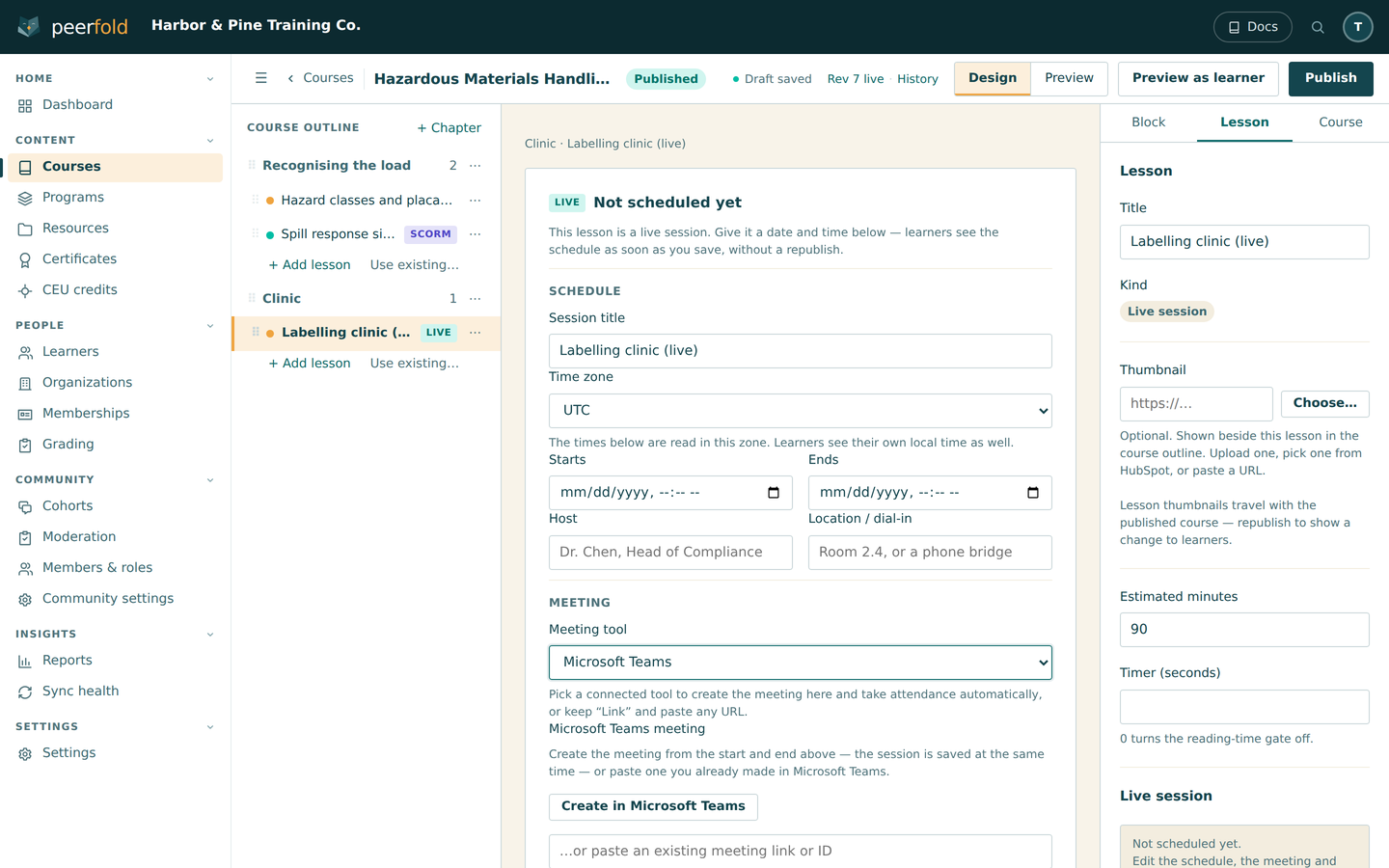
Task: Open the Meeting tool Microsoft Teams dropdown
Action: (801, 663)
